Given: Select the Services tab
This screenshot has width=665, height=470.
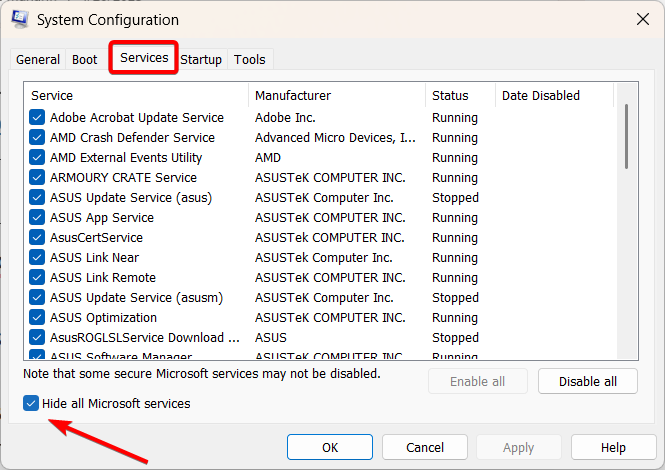Looking at the screenshot, I should point(144,58).
